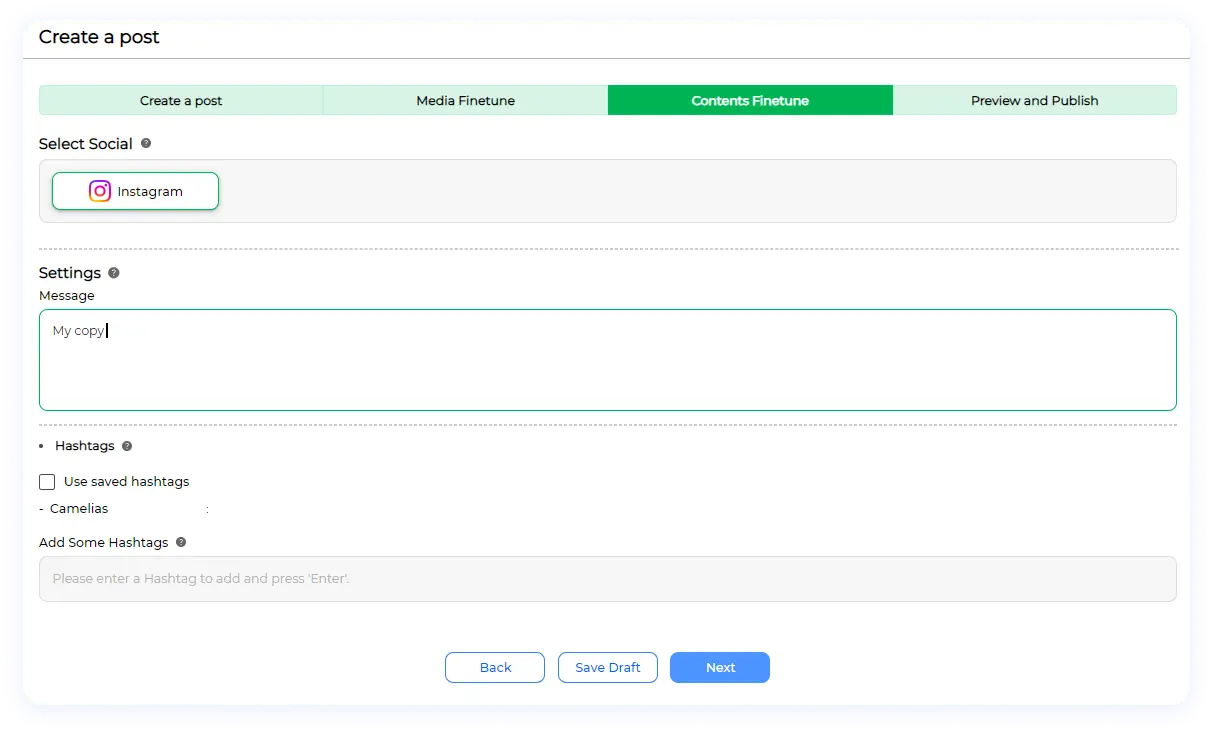1213x732 pixels.
Task: Open the Preview and Publish tab
Action: click(1034, 101)
